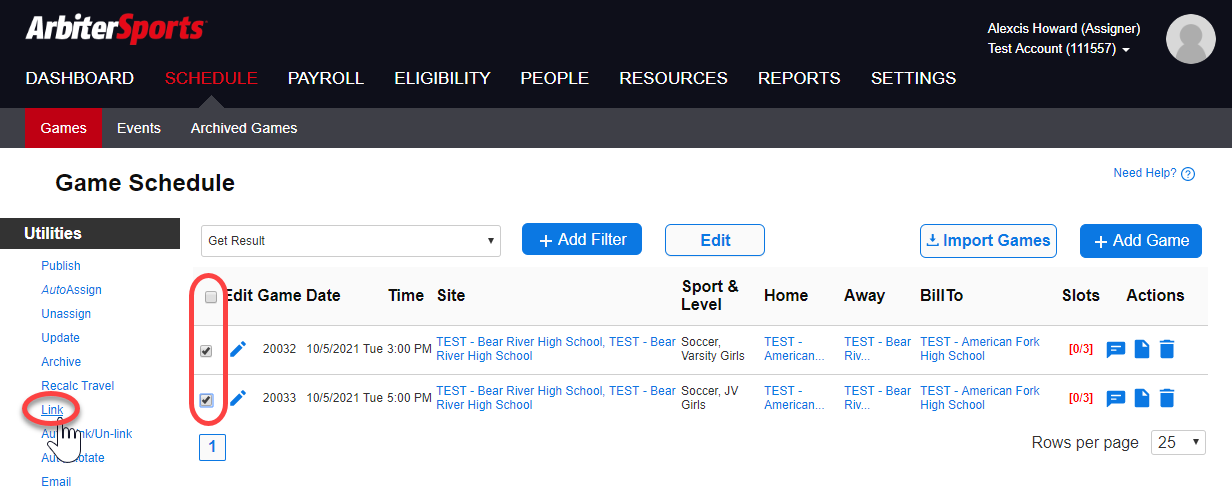Screen dimensions: 1232x488
Task: Click the Need Help? link
Action: click(x=1145, y=173)
